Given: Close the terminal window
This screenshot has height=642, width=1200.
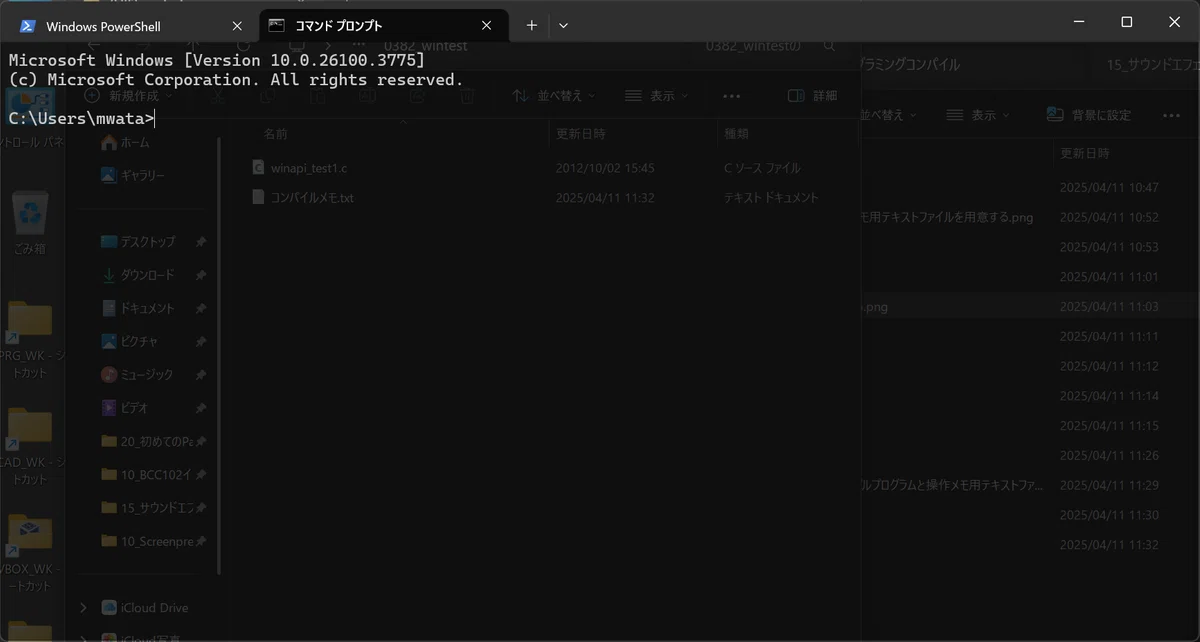Looking at the screenshot, I should 1175,21.
